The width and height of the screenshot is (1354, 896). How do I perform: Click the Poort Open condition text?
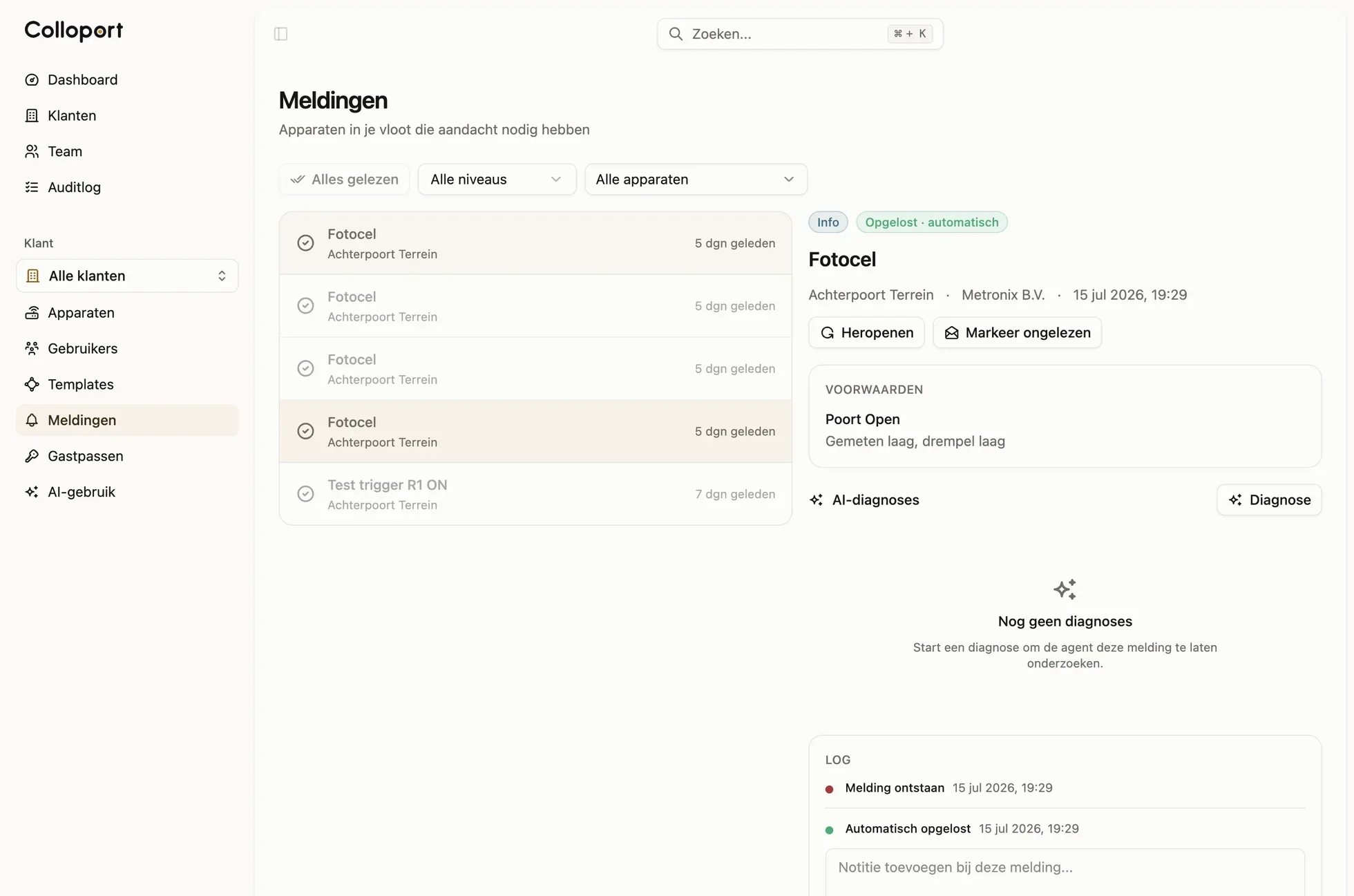tap(862, 419)
